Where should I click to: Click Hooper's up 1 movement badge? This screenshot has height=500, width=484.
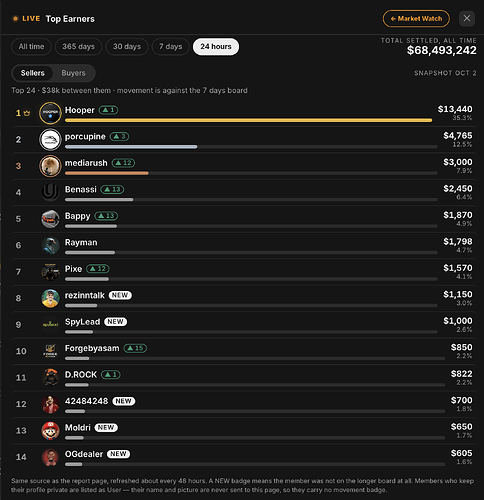pos(108,110)
